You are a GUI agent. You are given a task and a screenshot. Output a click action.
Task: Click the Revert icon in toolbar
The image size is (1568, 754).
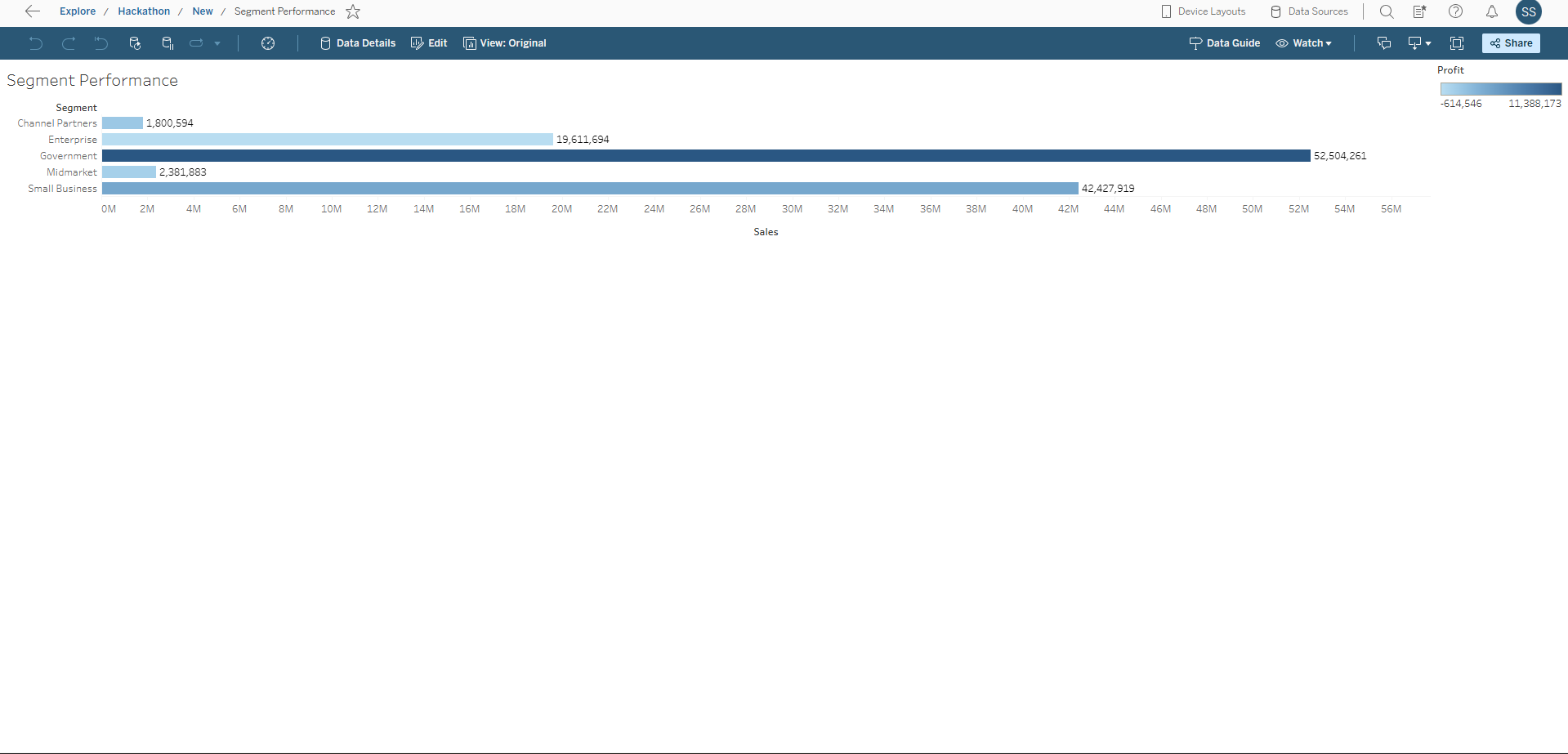click(x=101, y=43)
